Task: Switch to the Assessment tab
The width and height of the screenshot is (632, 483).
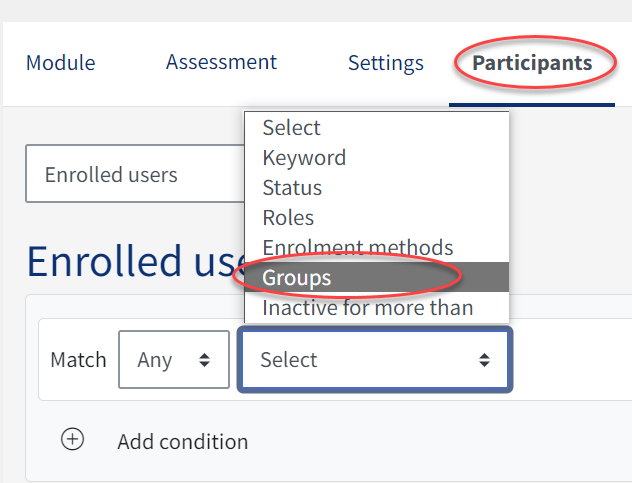Action: 221,62
